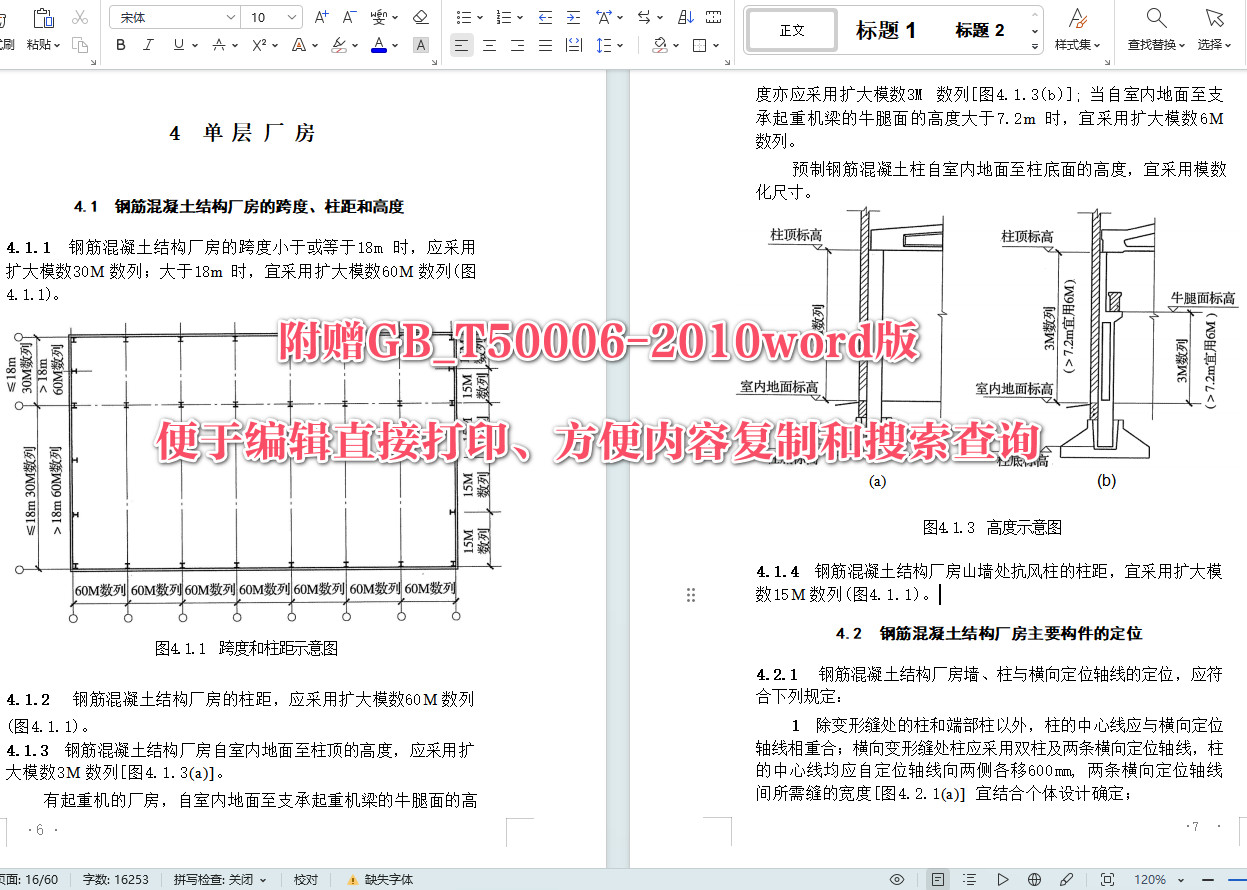1247x890 pixels.
Task: Apply bold formatting to text
Action: click(120, 45)
